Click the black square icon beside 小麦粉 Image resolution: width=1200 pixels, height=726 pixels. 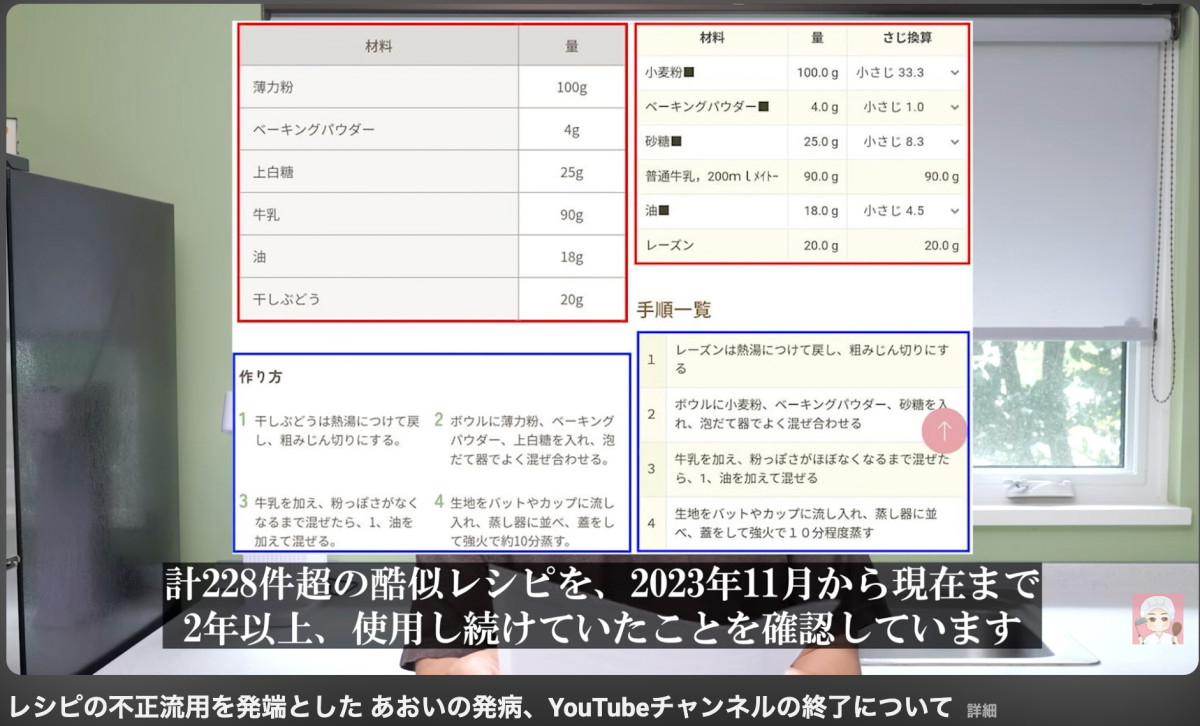tap(689, 73)
